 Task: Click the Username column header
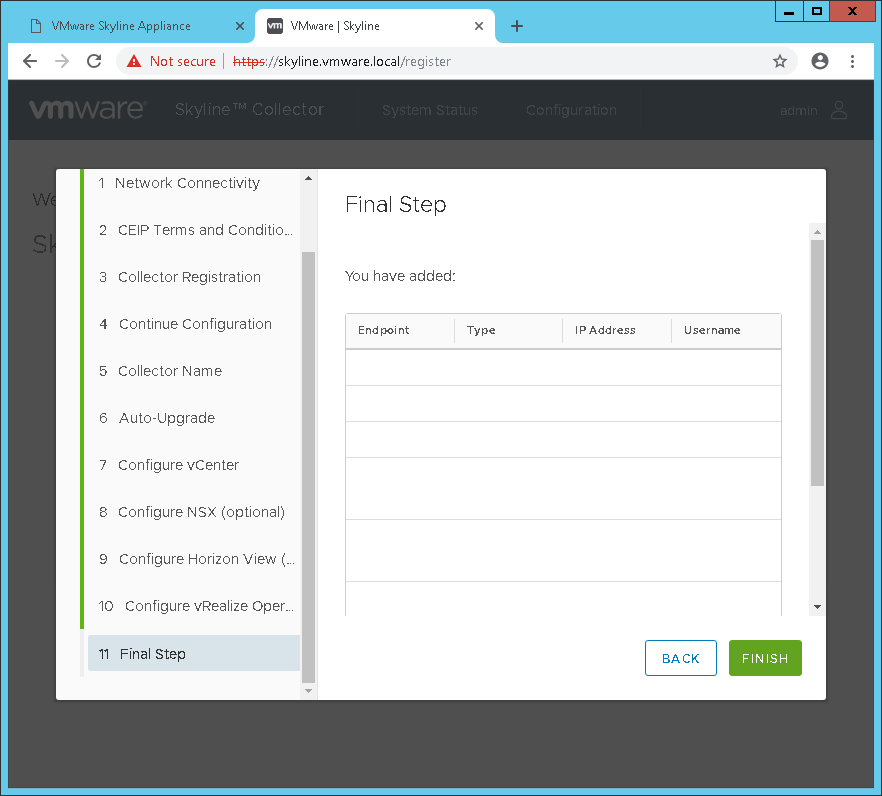tap(726, 330)
